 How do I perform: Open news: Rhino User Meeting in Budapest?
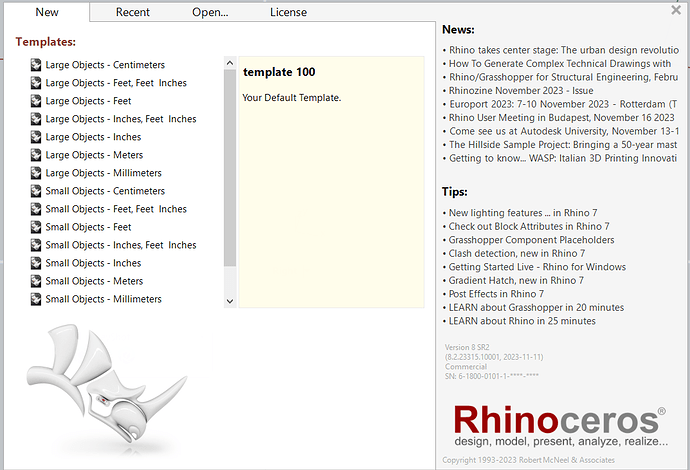tap(562, 118)
